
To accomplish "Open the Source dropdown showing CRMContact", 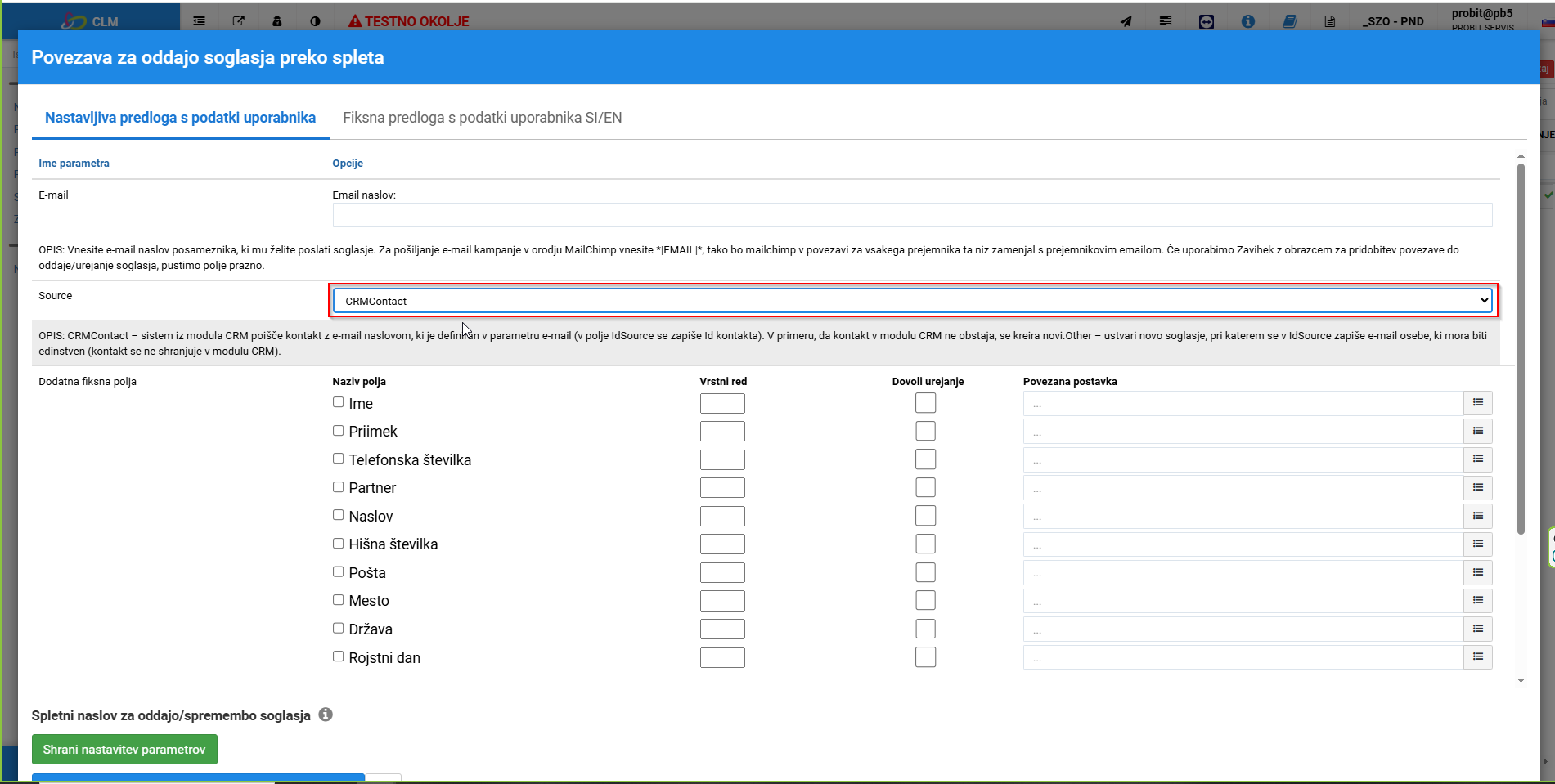I will click(913, 301).
